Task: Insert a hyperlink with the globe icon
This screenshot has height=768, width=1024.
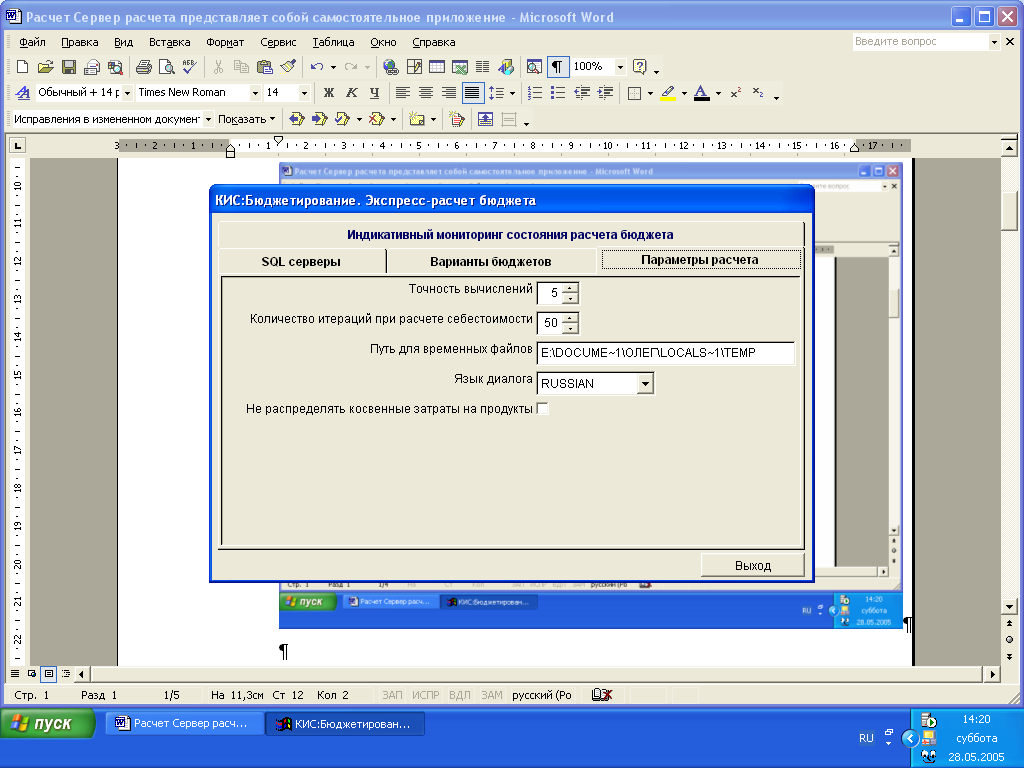Action: tap(391, 67)
